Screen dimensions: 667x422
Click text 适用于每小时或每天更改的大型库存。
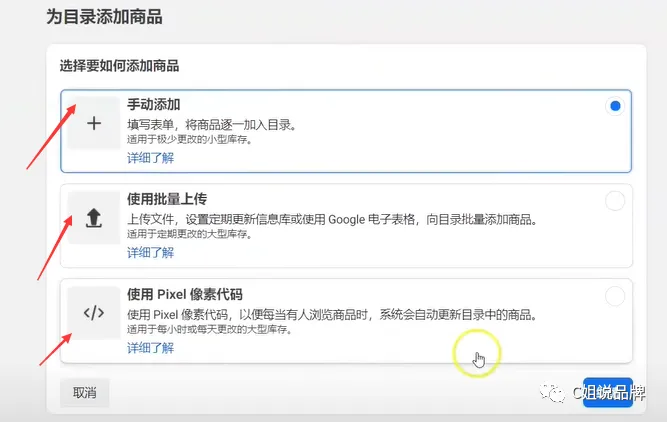click(x=210, y=330)
